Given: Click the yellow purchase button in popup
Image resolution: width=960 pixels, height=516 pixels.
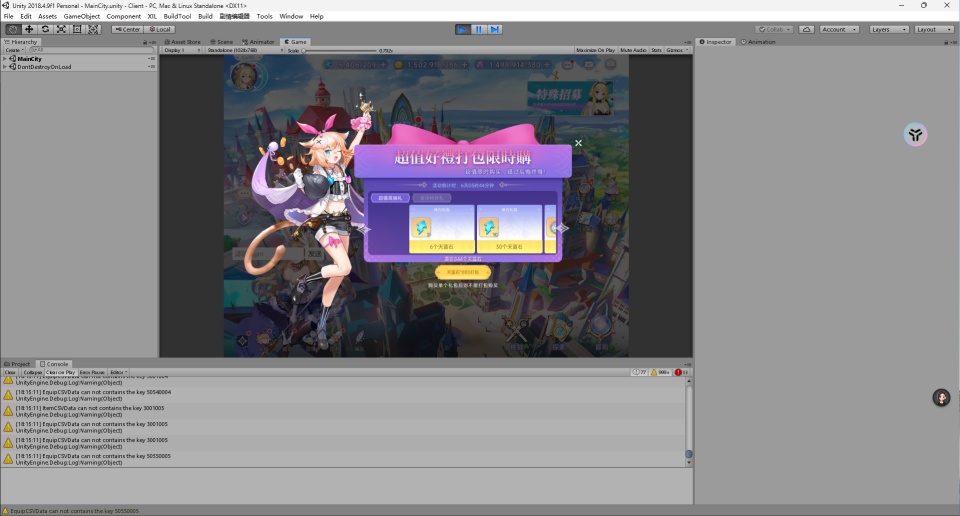Looking at the screenshot, I should tap(463, 272).
